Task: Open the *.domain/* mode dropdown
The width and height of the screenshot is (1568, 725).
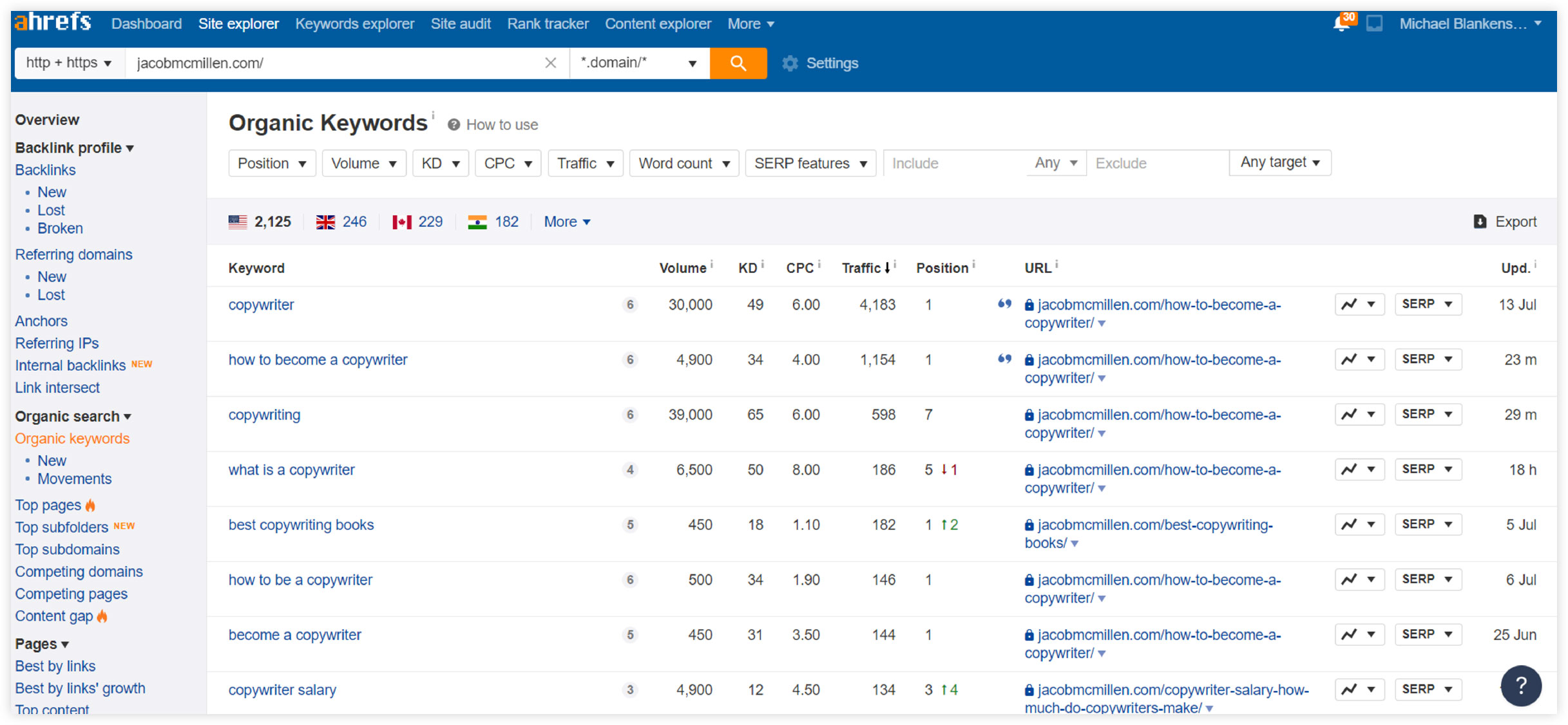Action: [x=639, y=63]
